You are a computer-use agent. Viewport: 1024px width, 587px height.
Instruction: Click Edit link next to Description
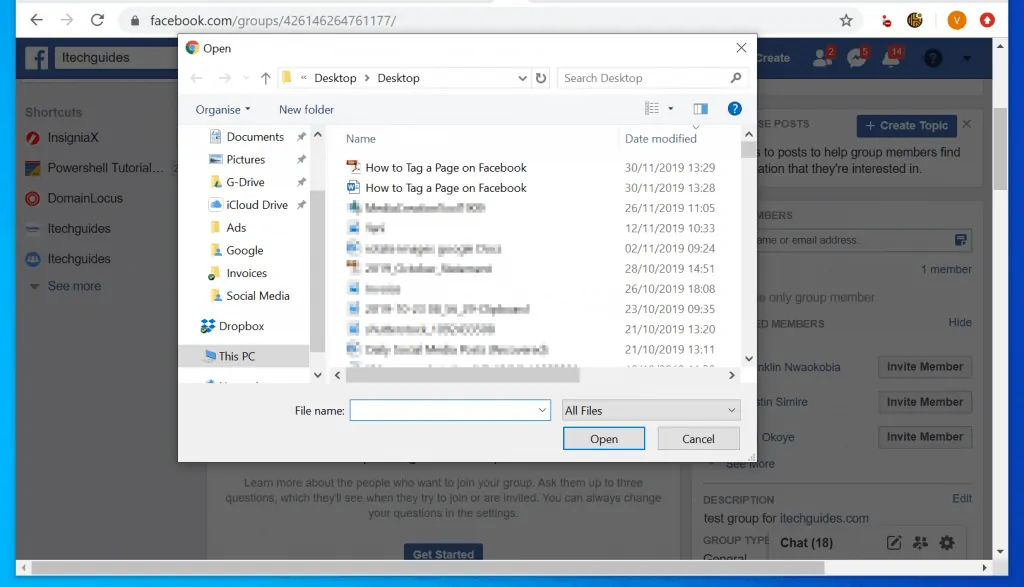point(961,499)
